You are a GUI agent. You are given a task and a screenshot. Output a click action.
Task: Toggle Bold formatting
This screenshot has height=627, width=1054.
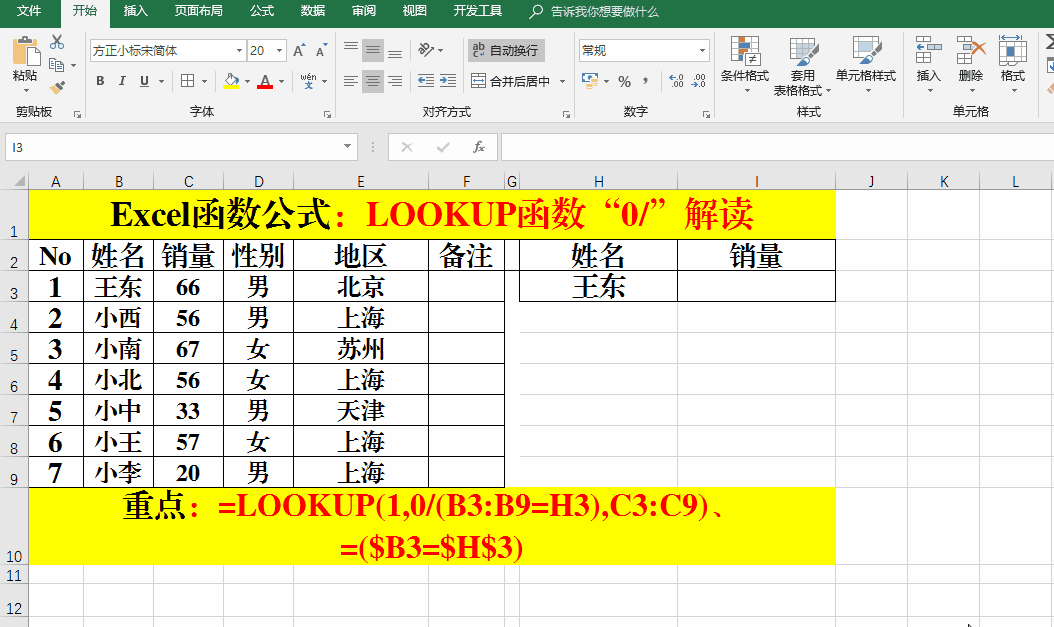tap(100, 81)
